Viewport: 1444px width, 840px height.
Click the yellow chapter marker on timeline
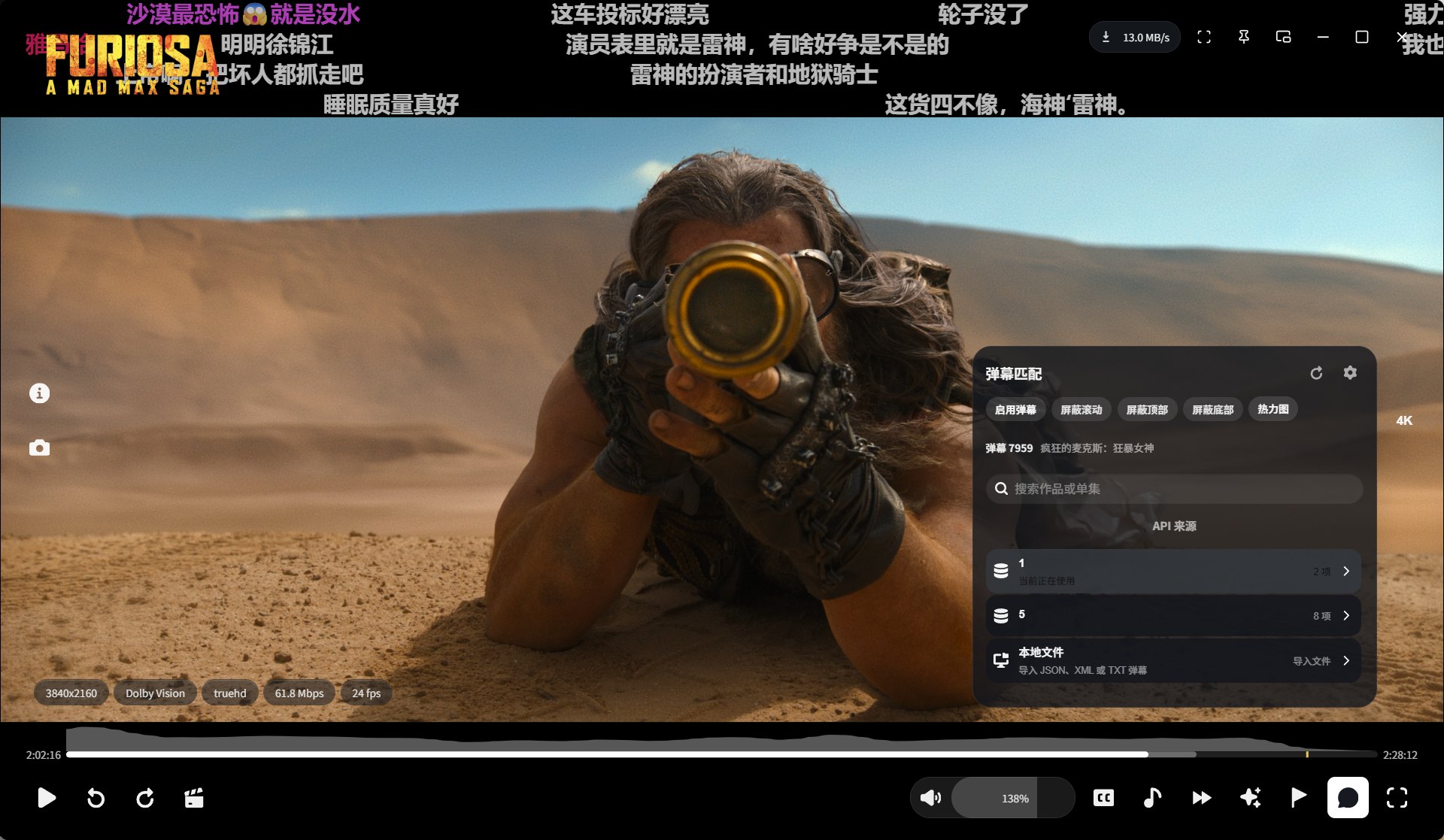1307,754
